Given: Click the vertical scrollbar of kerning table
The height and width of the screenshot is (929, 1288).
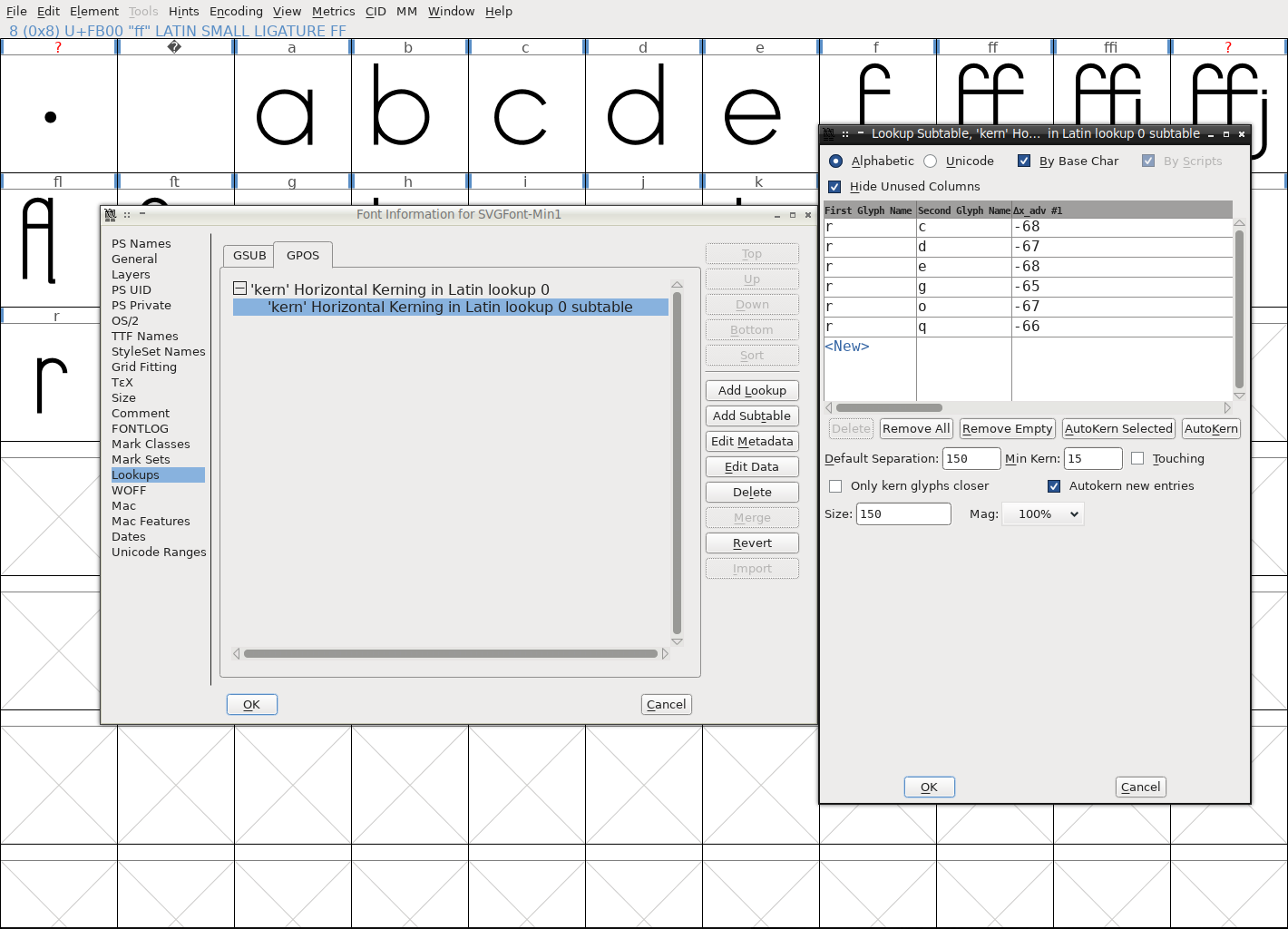Looking at the screenshot, I should click(1239, 309).
